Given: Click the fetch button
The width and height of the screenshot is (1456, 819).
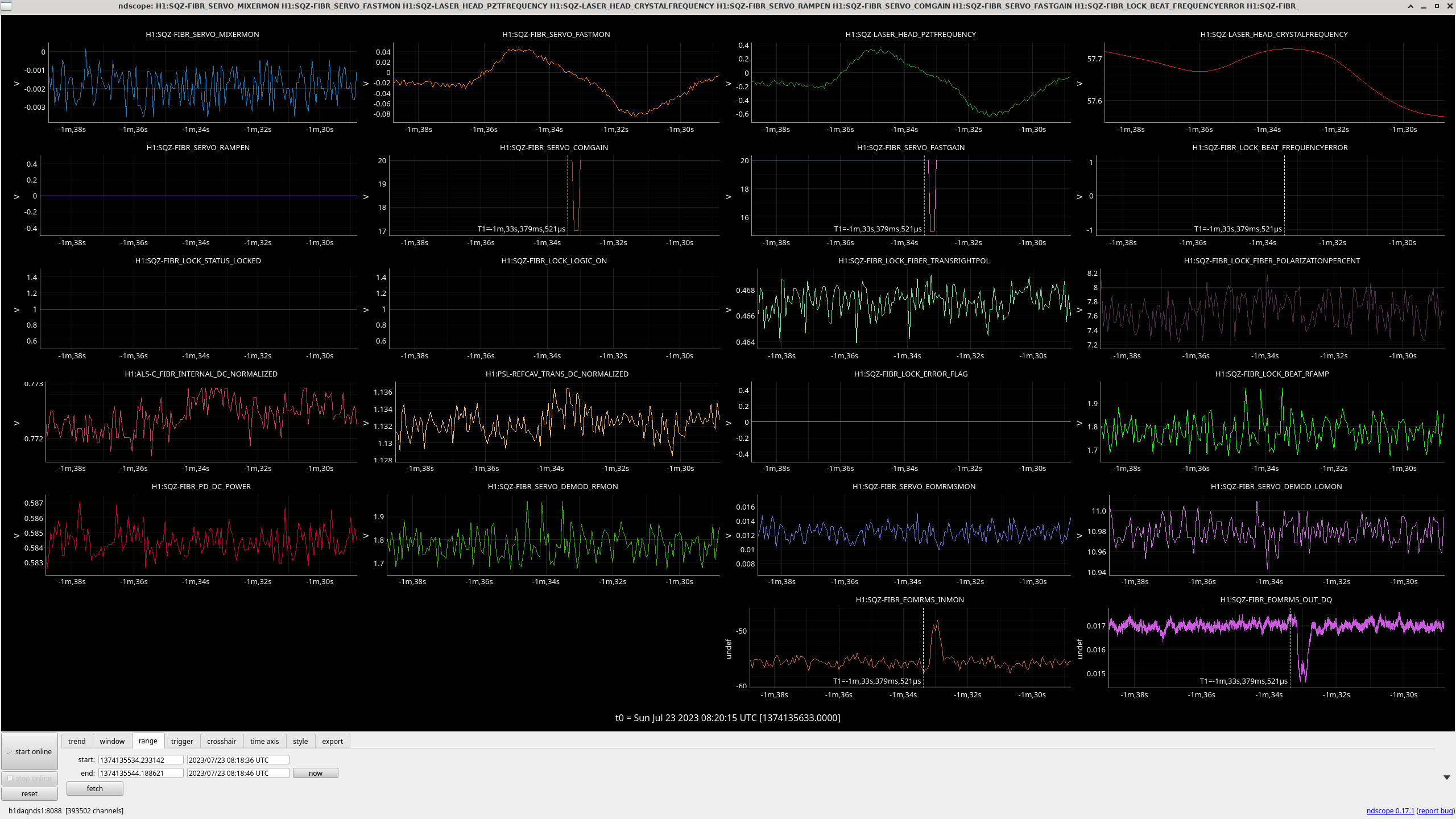Looking at the screenshot, I should [x=95, y=788].
